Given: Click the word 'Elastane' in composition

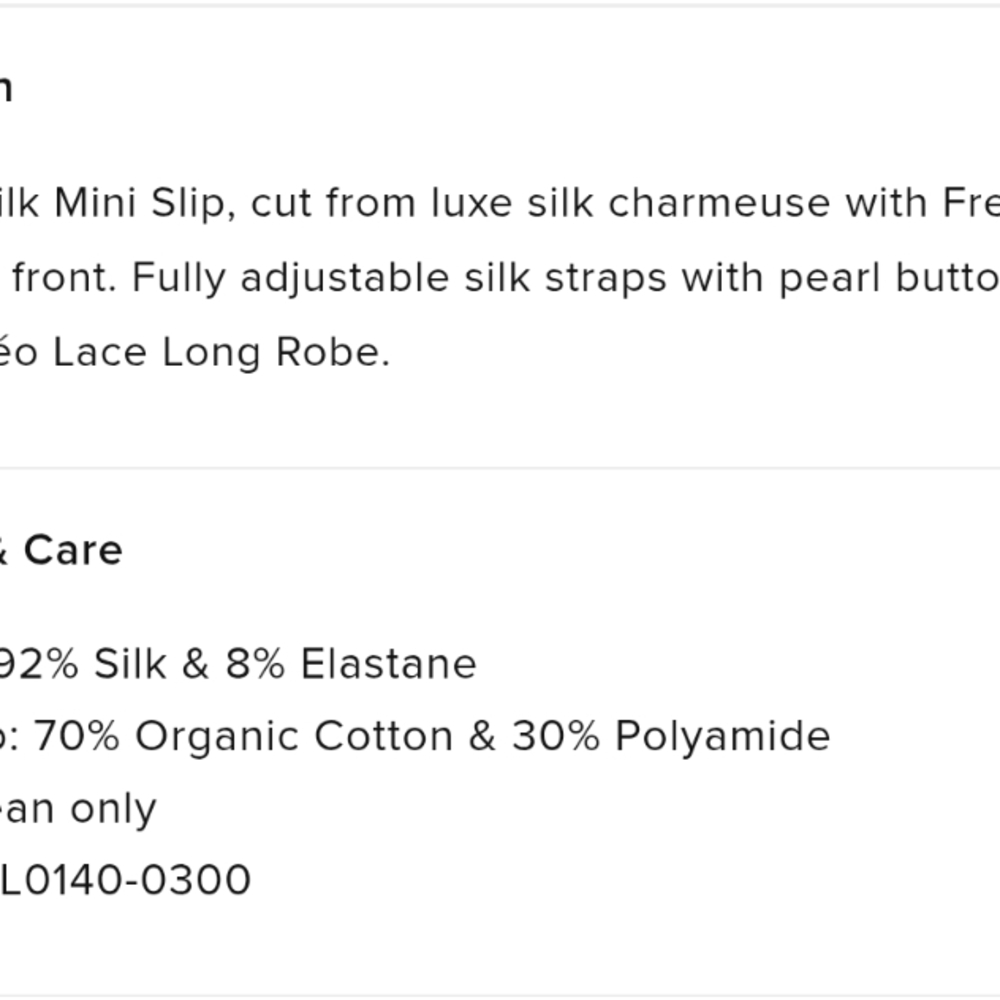Looking at the screenshot, I should coord(388,664).
